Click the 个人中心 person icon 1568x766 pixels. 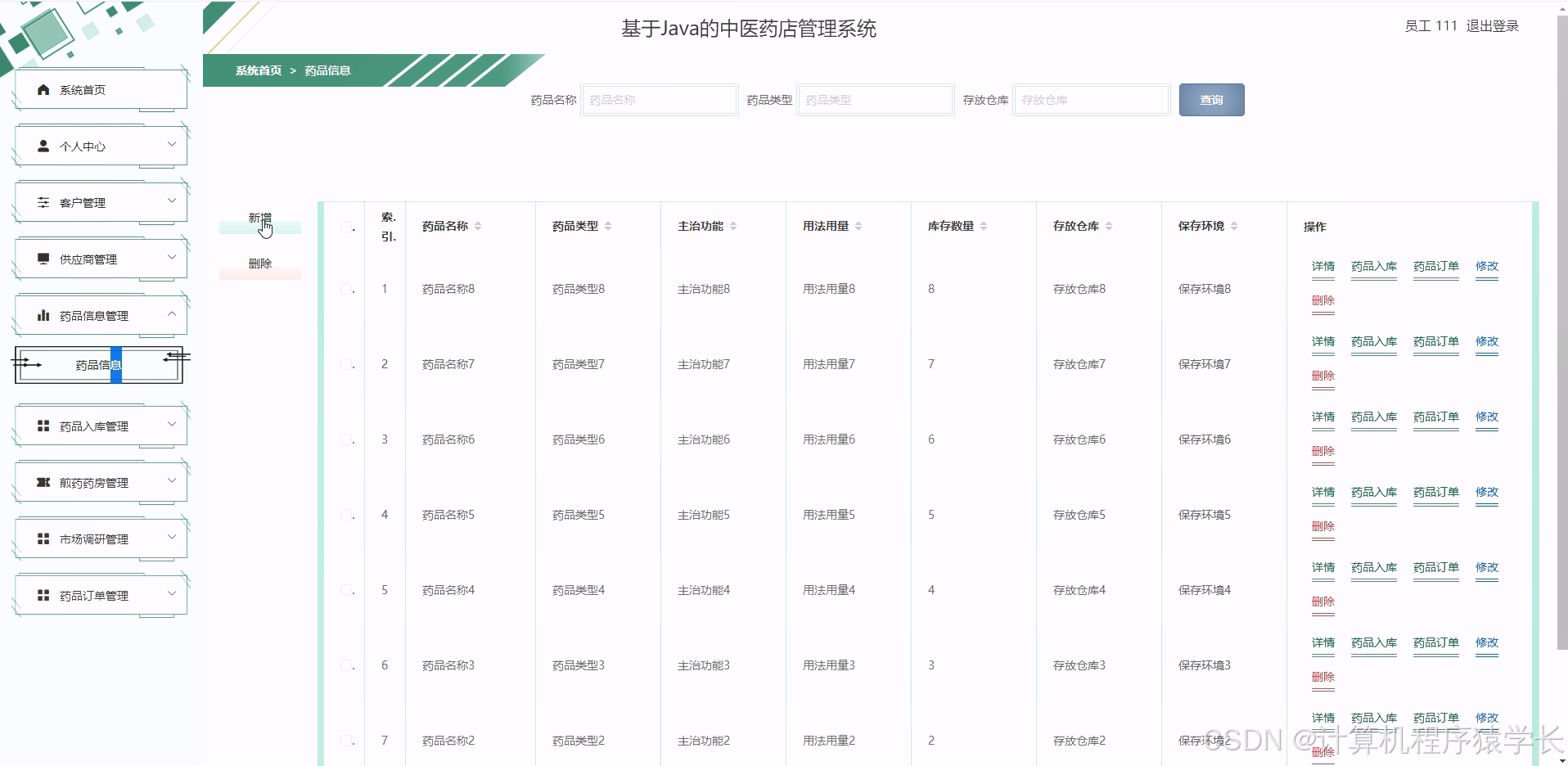click(43, 146)
